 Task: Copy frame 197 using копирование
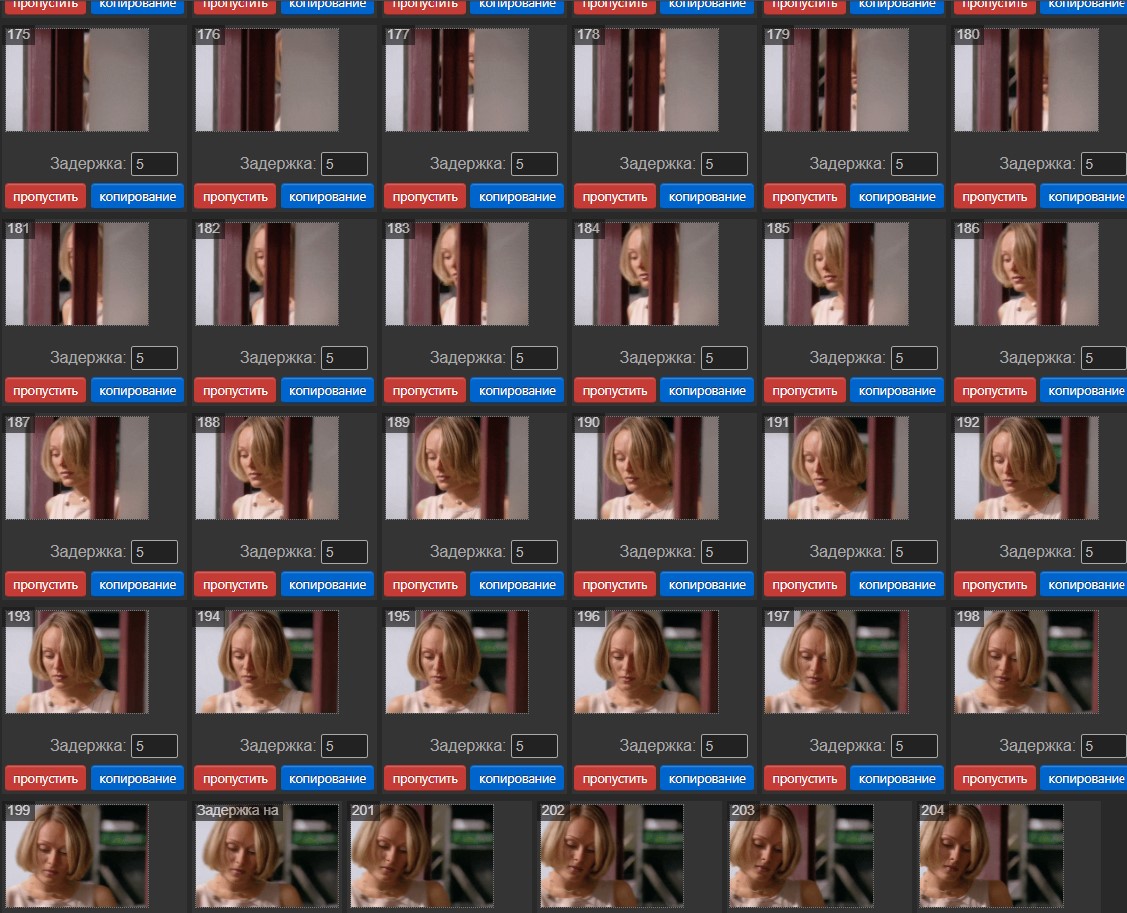tap(896, 779)
